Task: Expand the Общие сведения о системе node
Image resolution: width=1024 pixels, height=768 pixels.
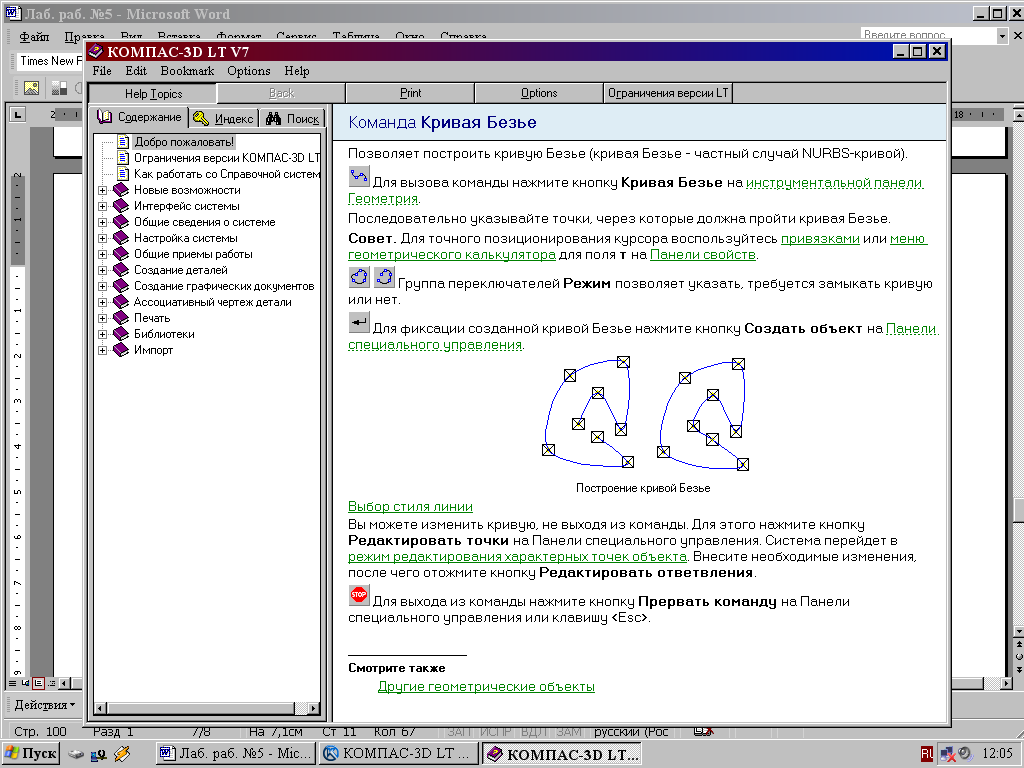Action: click(x=103, y=222)
